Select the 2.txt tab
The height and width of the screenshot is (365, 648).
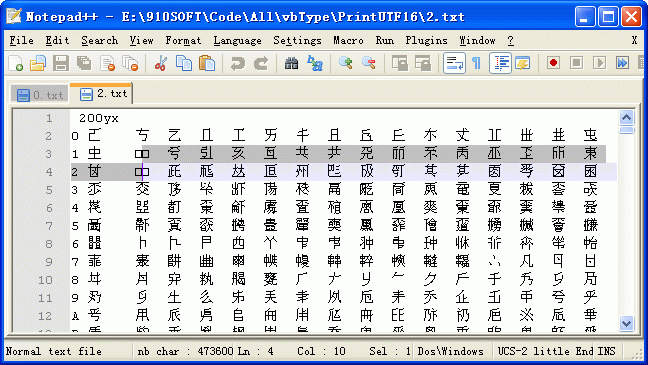tap(102, 93)
